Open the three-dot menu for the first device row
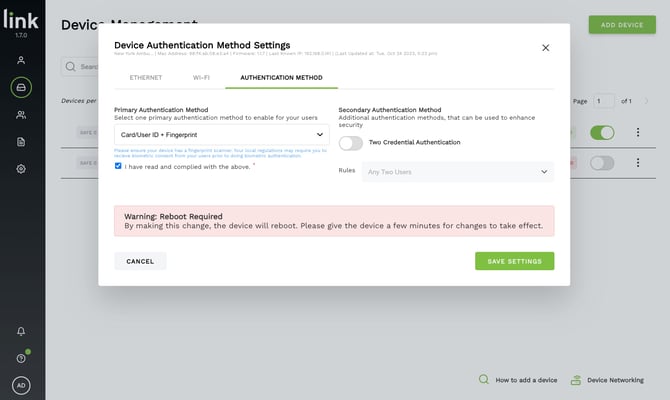 pos(638,132)
